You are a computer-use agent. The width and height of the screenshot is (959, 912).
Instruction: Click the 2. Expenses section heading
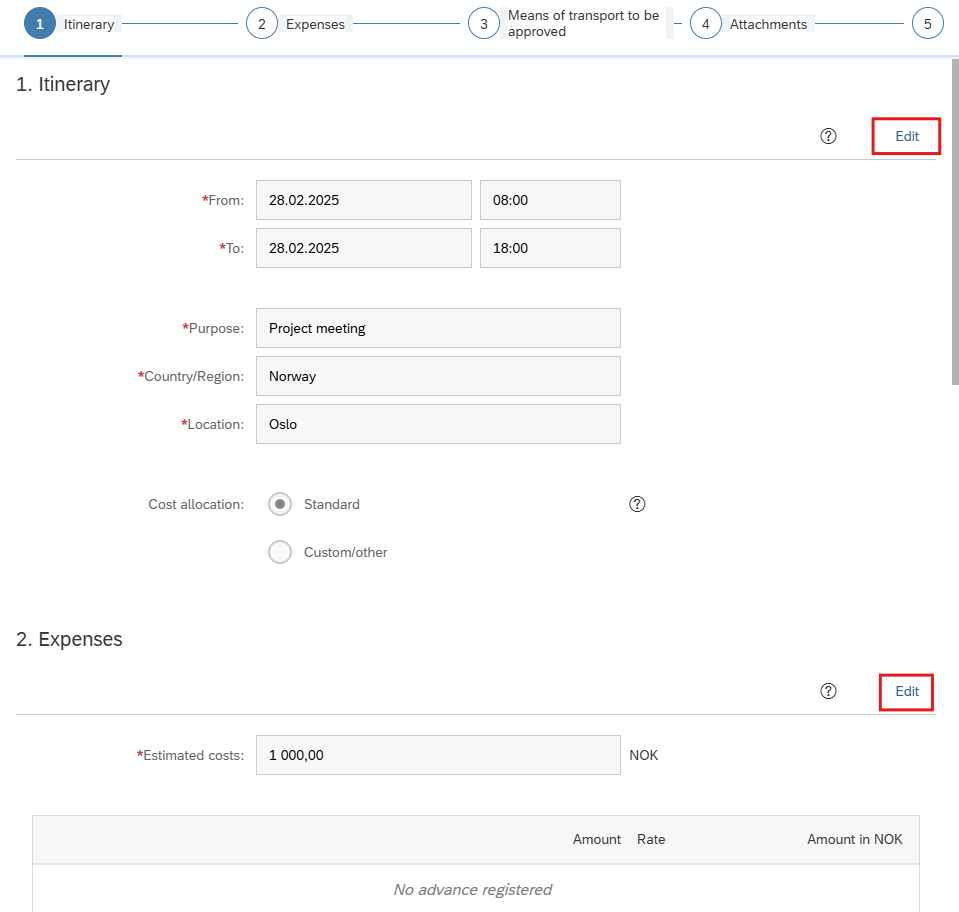click(x=69, y=639)
